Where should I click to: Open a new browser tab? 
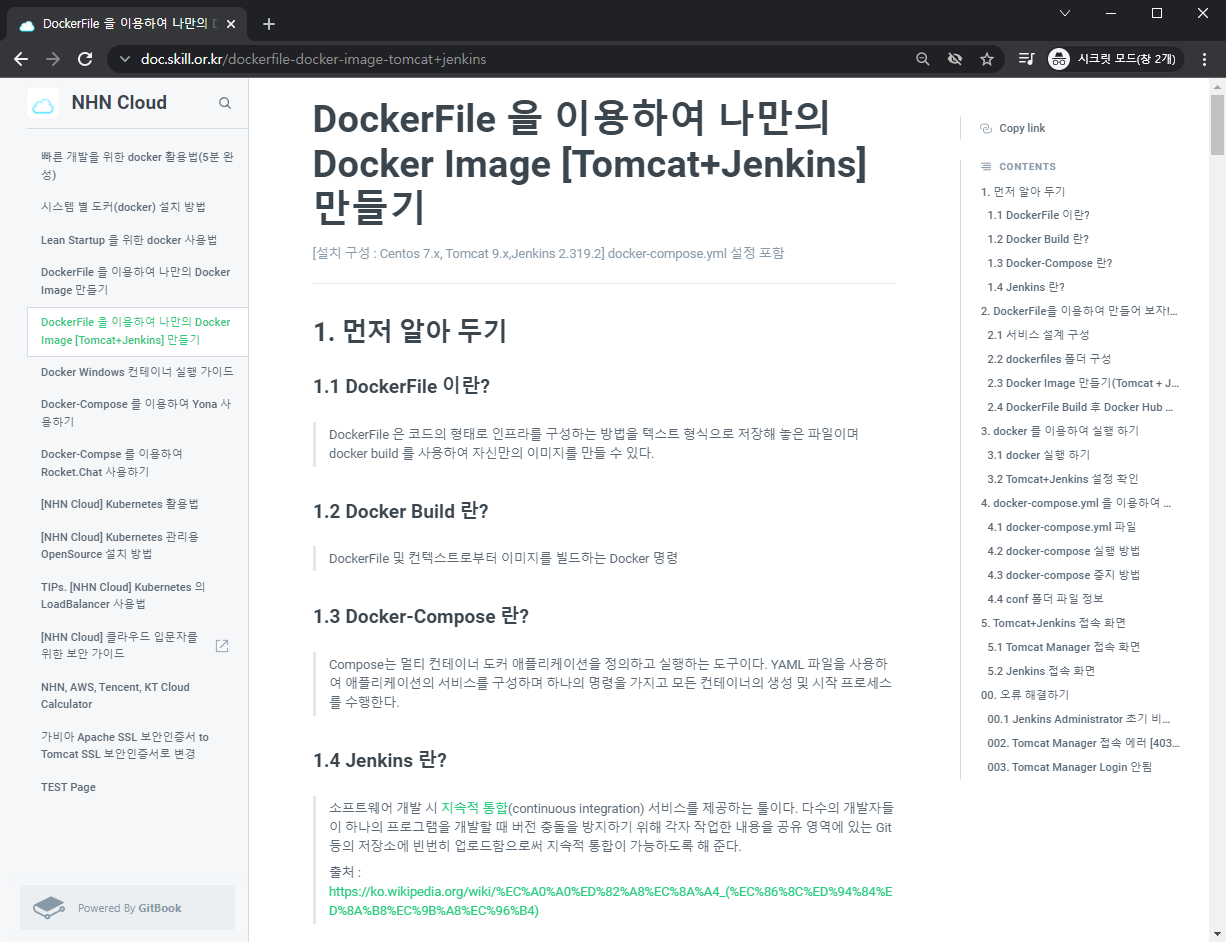point(269,24)
